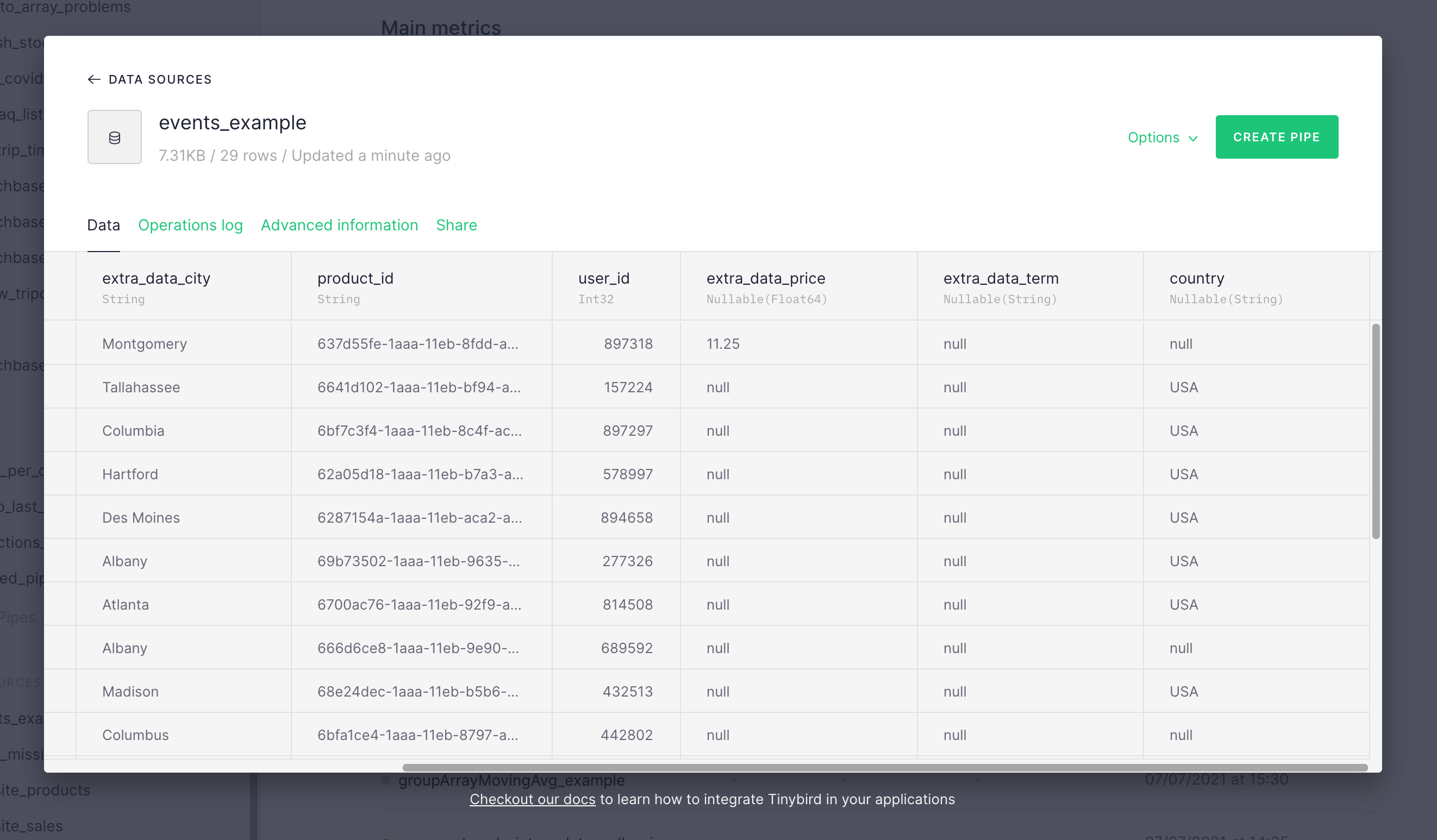Click user_id value 689592
The image size is (1437, 840).
627,648
